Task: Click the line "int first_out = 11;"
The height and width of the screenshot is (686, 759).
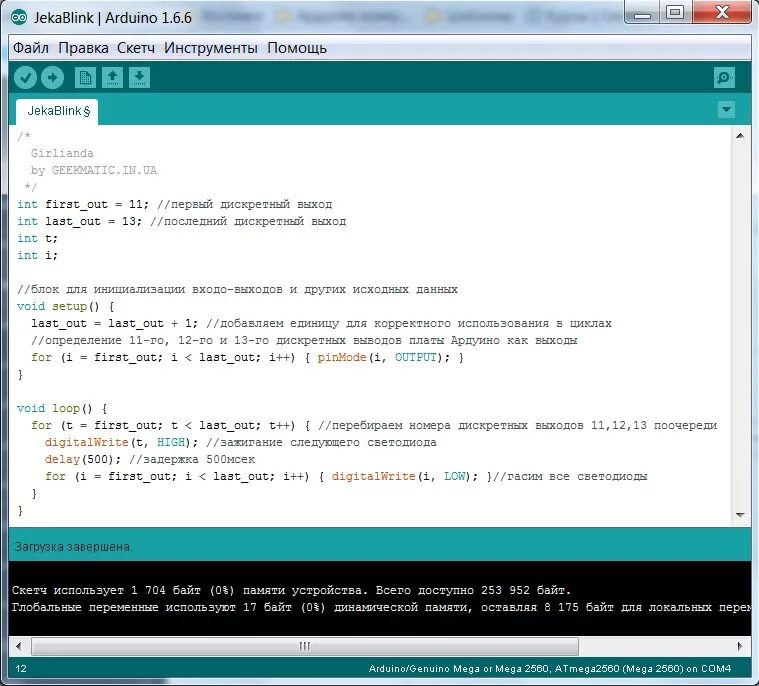Action: [x=83, y=204]
